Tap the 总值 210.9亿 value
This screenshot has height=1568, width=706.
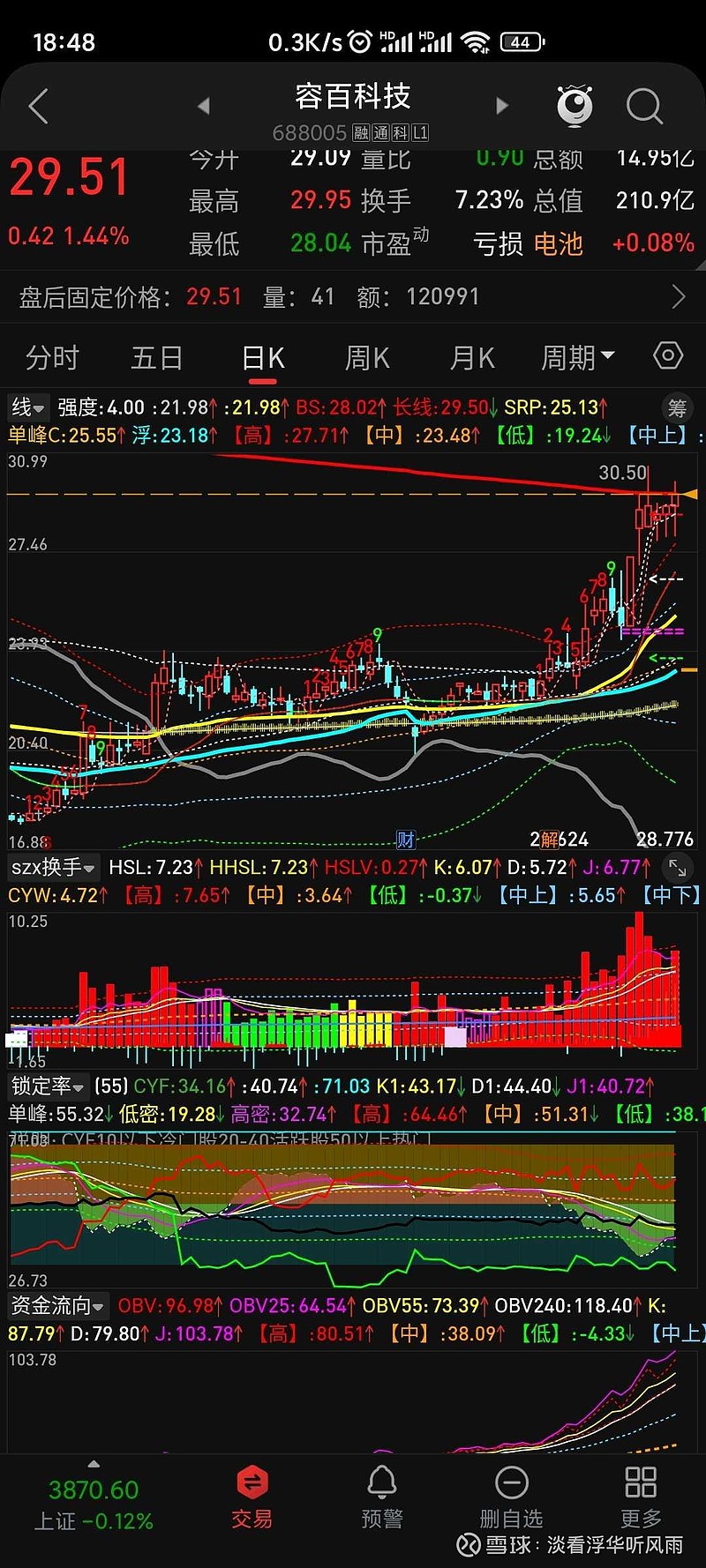655,200
